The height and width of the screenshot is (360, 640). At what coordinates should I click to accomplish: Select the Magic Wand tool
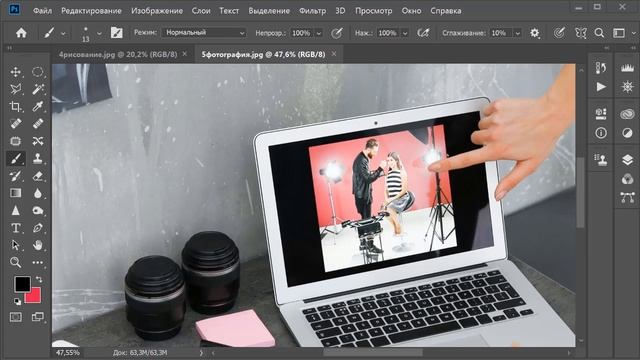pyautogui.click(x=38, y=89)
